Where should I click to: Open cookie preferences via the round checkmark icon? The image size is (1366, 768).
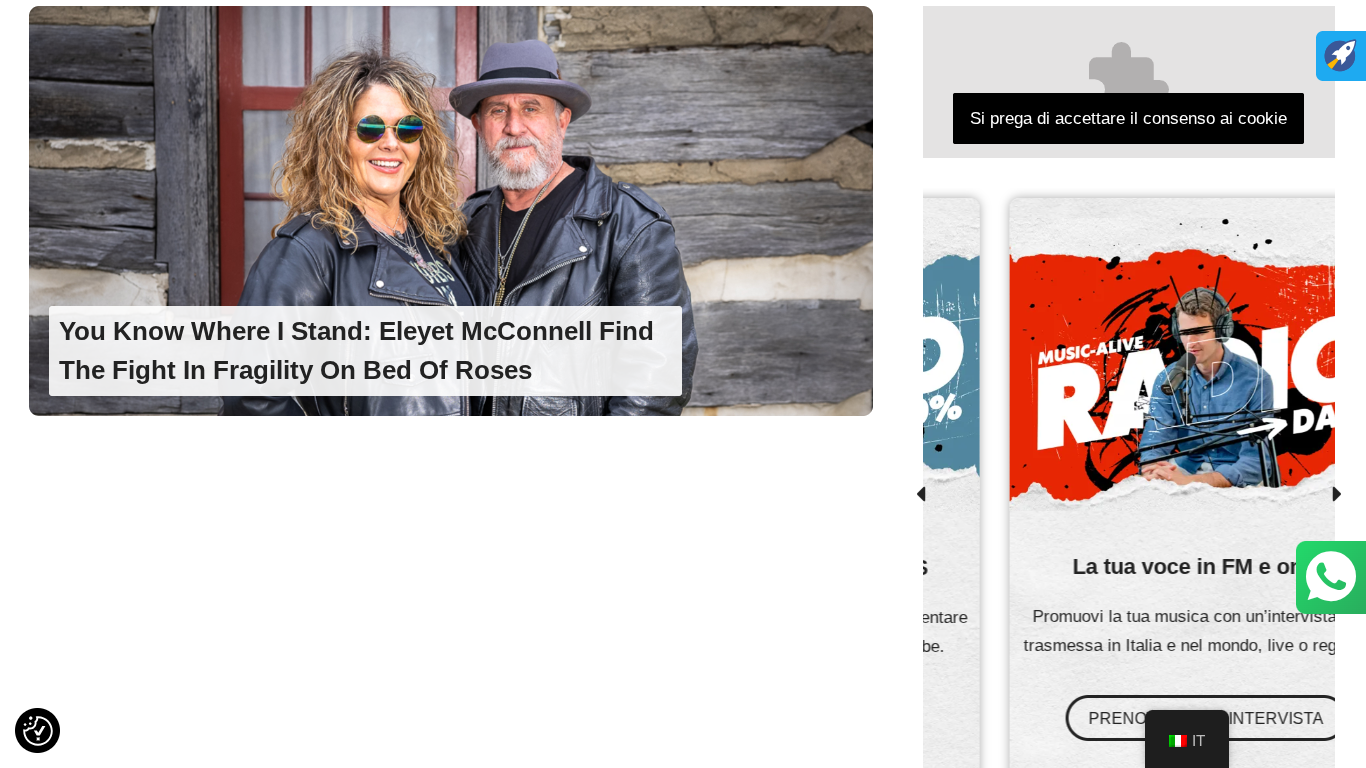[x=37, y=730]
